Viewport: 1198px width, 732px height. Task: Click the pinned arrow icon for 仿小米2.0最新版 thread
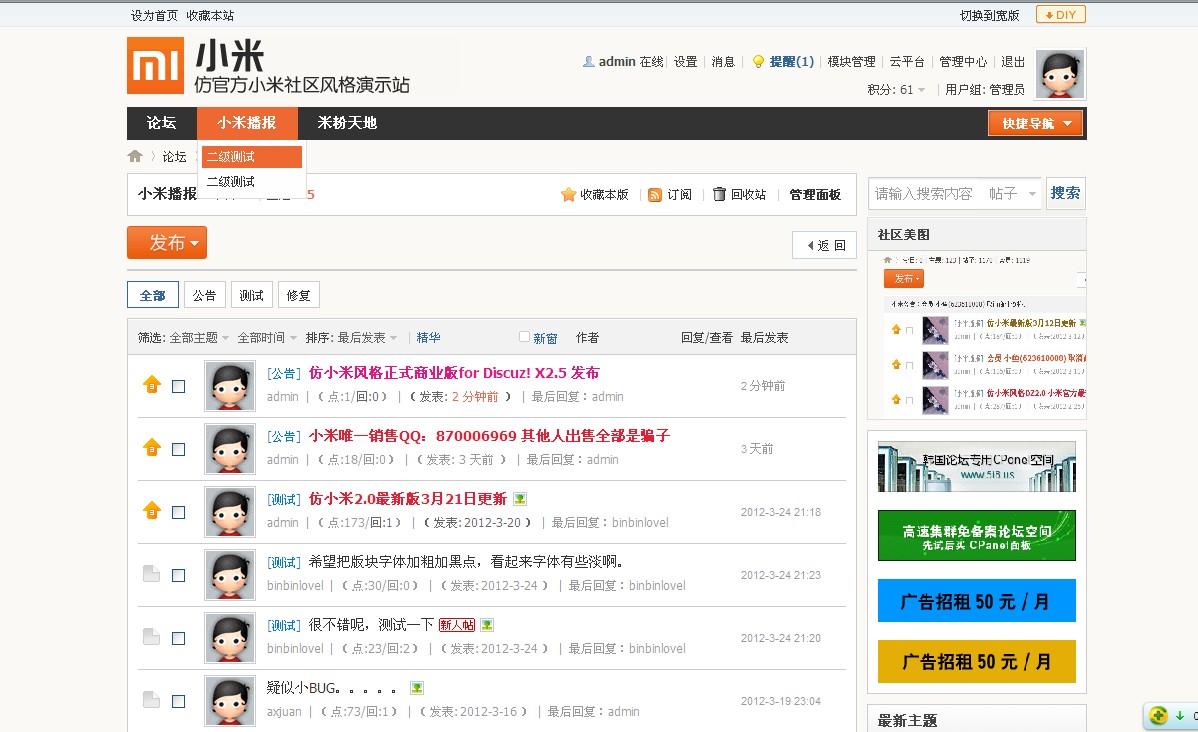point(152,510)
